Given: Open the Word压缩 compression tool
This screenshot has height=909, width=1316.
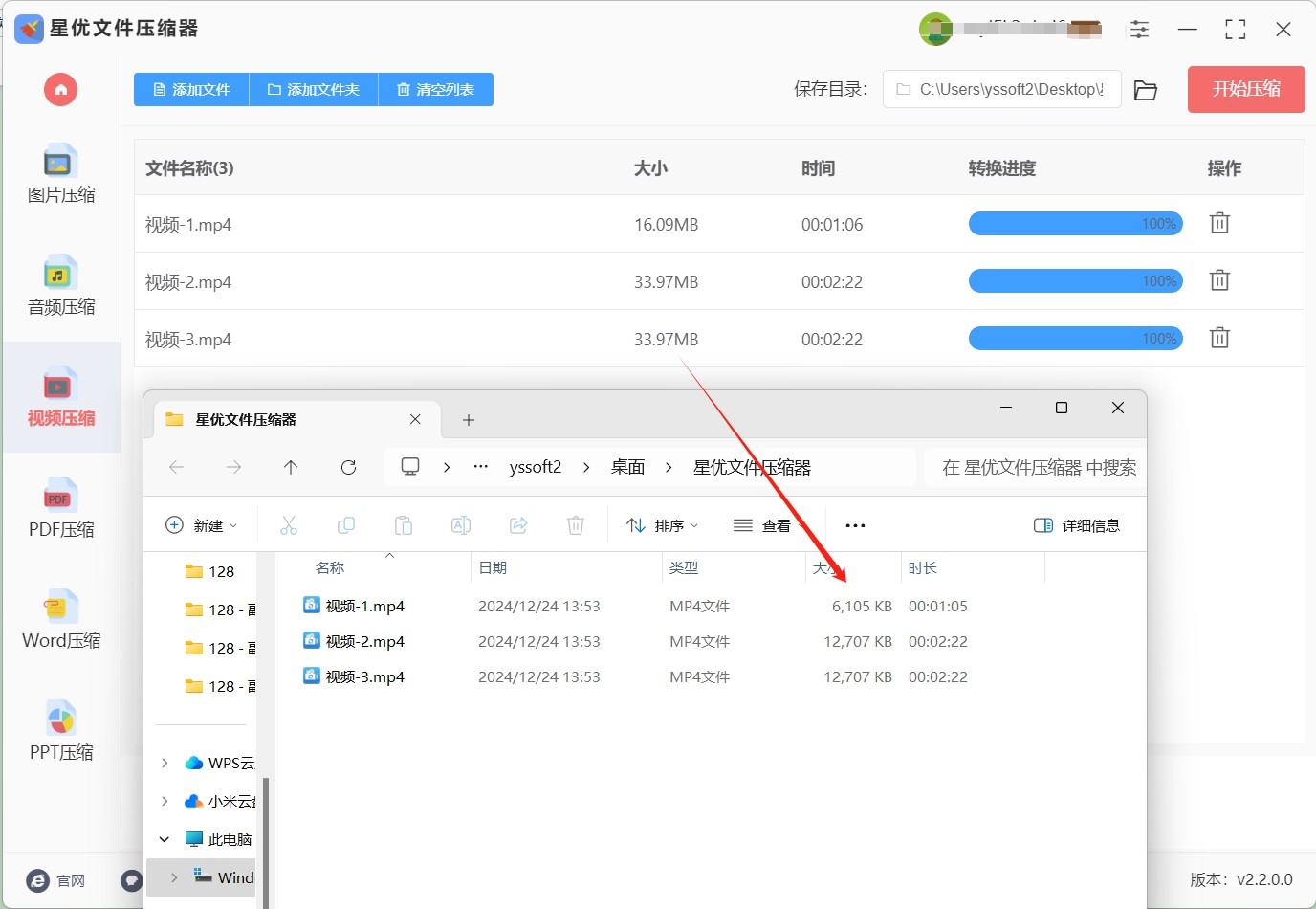Looking at the screenshot, I should 61,620.
